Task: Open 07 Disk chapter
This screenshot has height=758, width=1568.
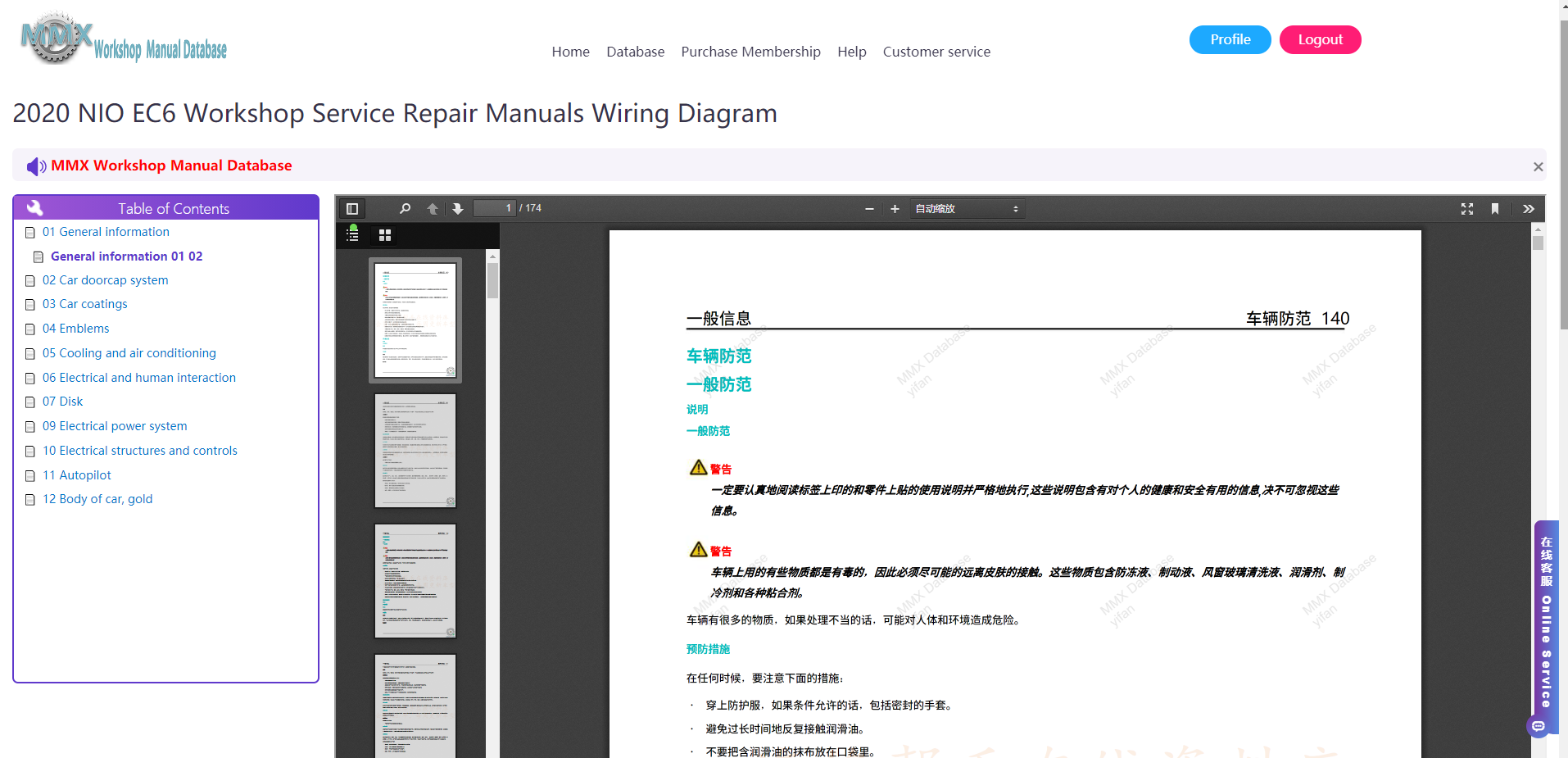Action: coord(62,402)
